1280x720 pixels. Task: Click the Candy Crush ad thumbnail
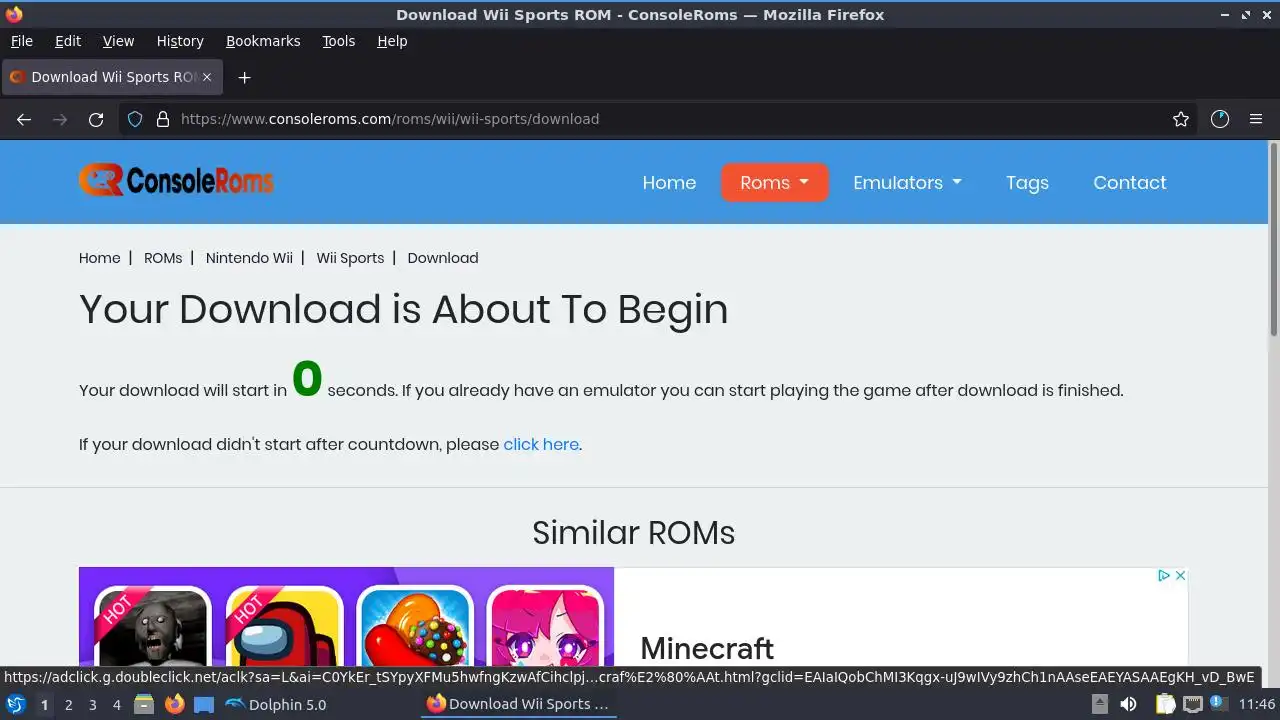(x=415, y=626)
